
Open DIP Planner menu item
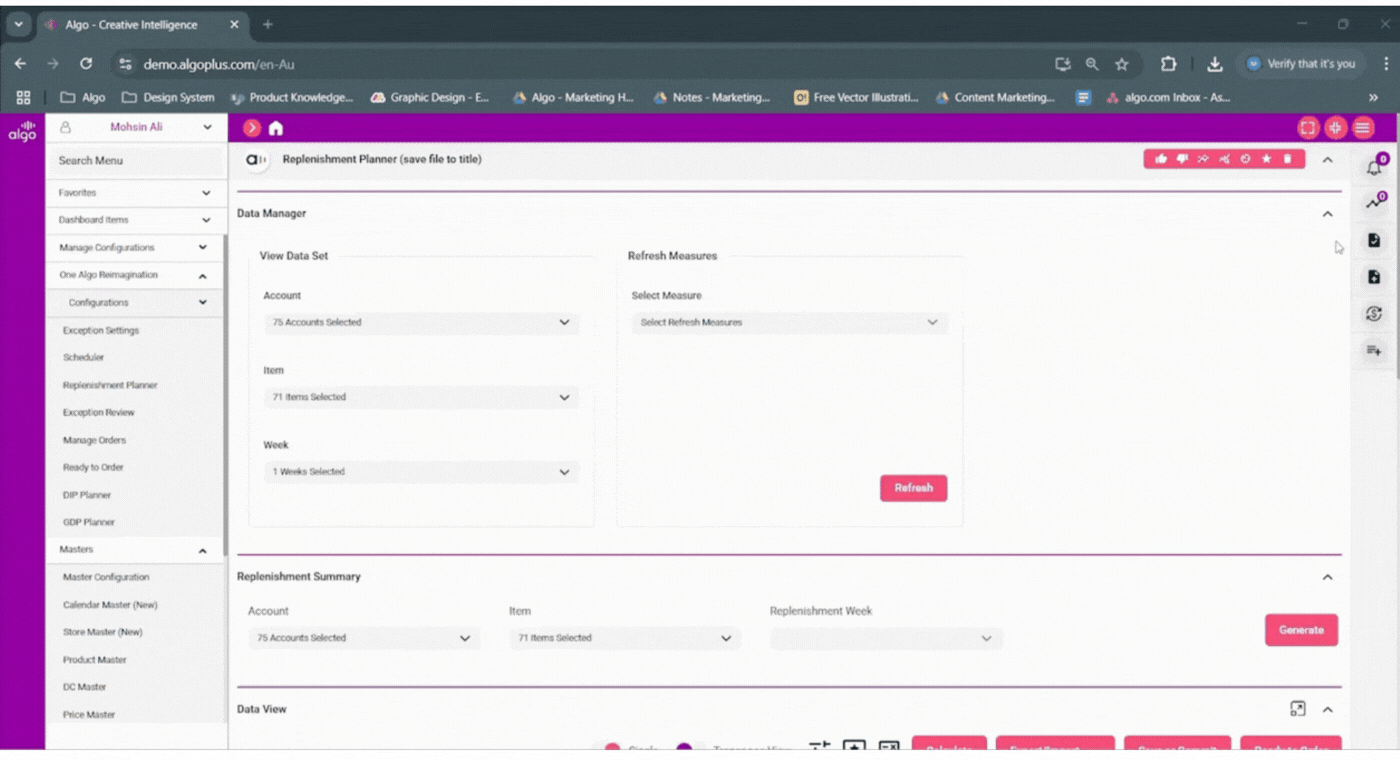coord(87,495)
